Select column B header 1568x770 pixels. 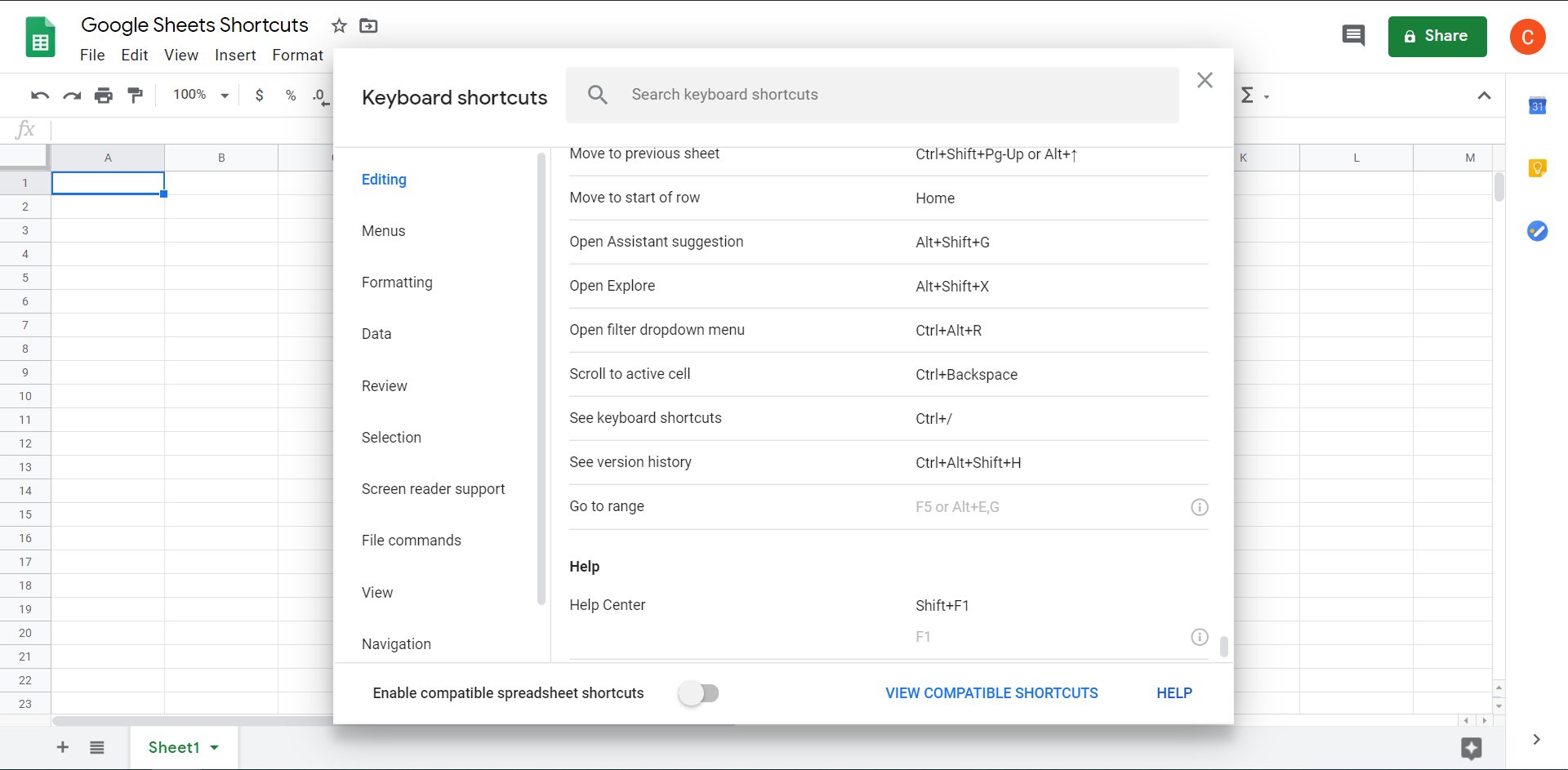click(221, 158)
